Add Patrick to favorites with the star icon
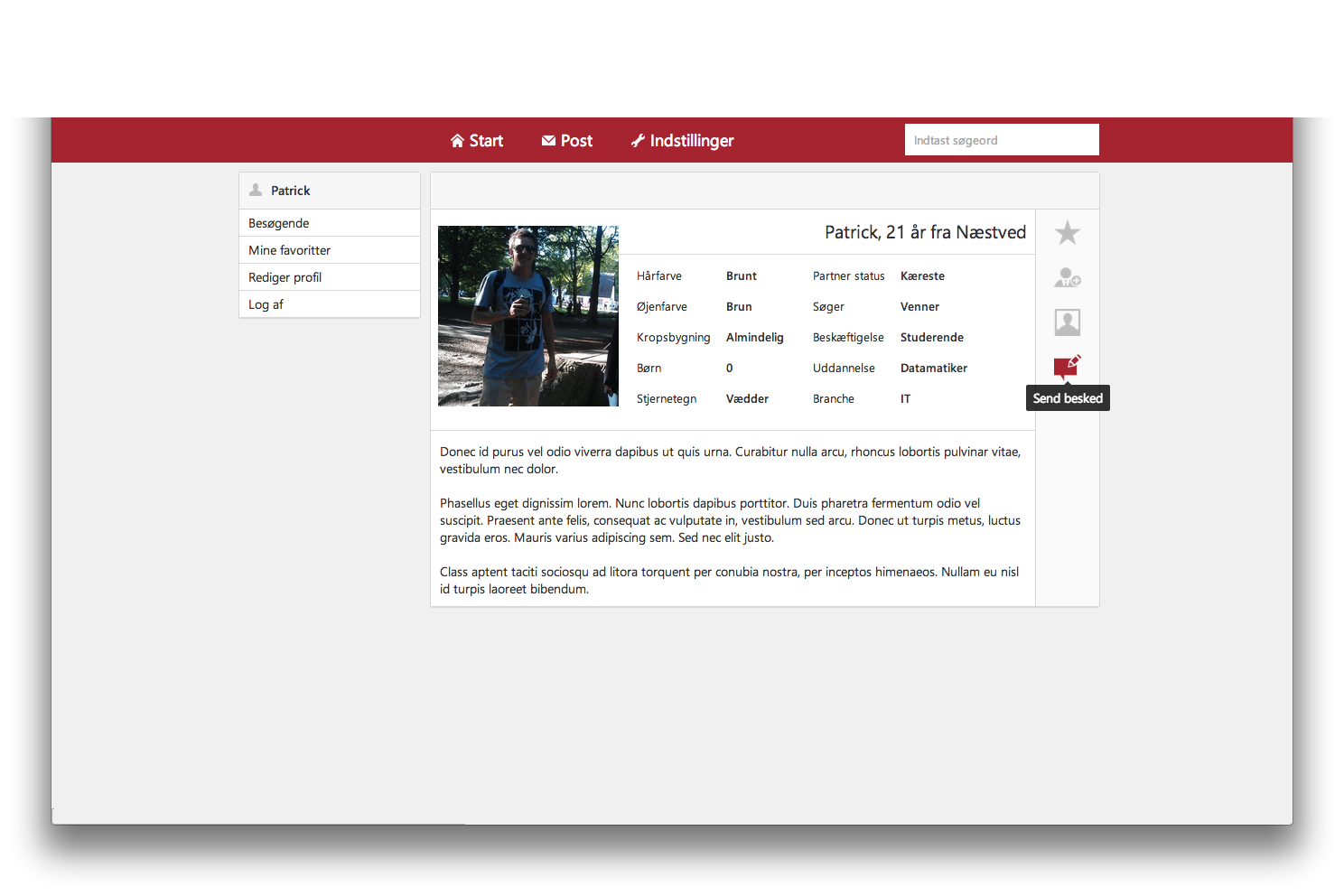The width and height of the screenshot is (1344, 896). pyautogui.click(x=1068, y=233)
